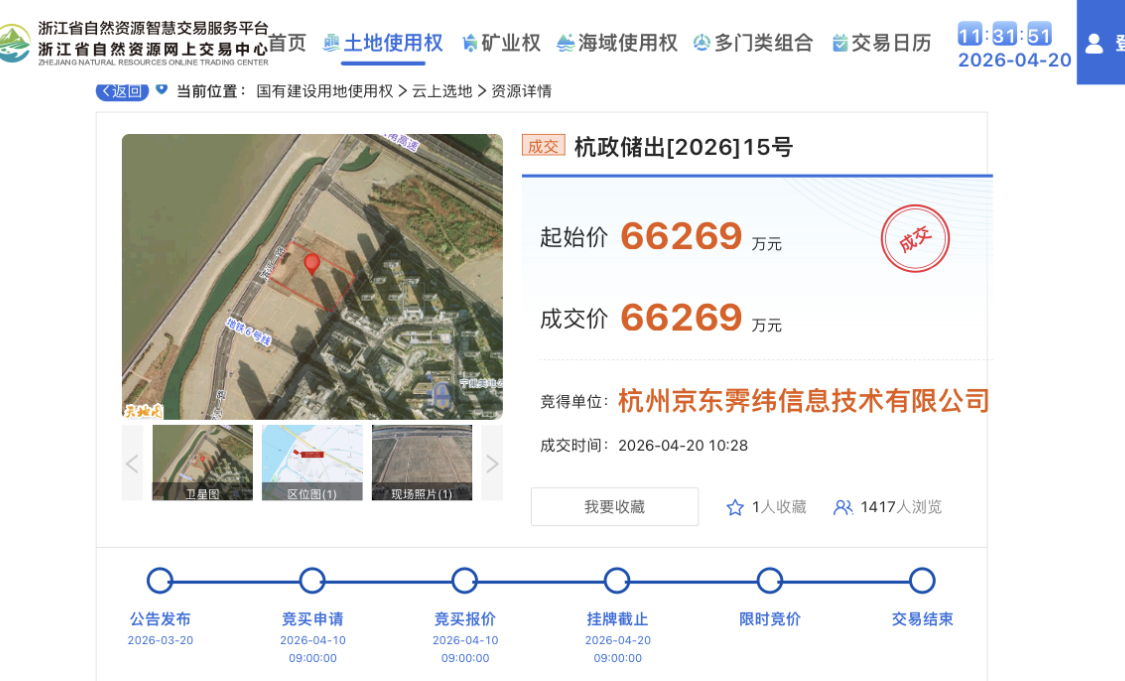Go to 海域使用权 section
Image resolution: width=1125 pixels, height=681 pixels.
tap(617, 43)
